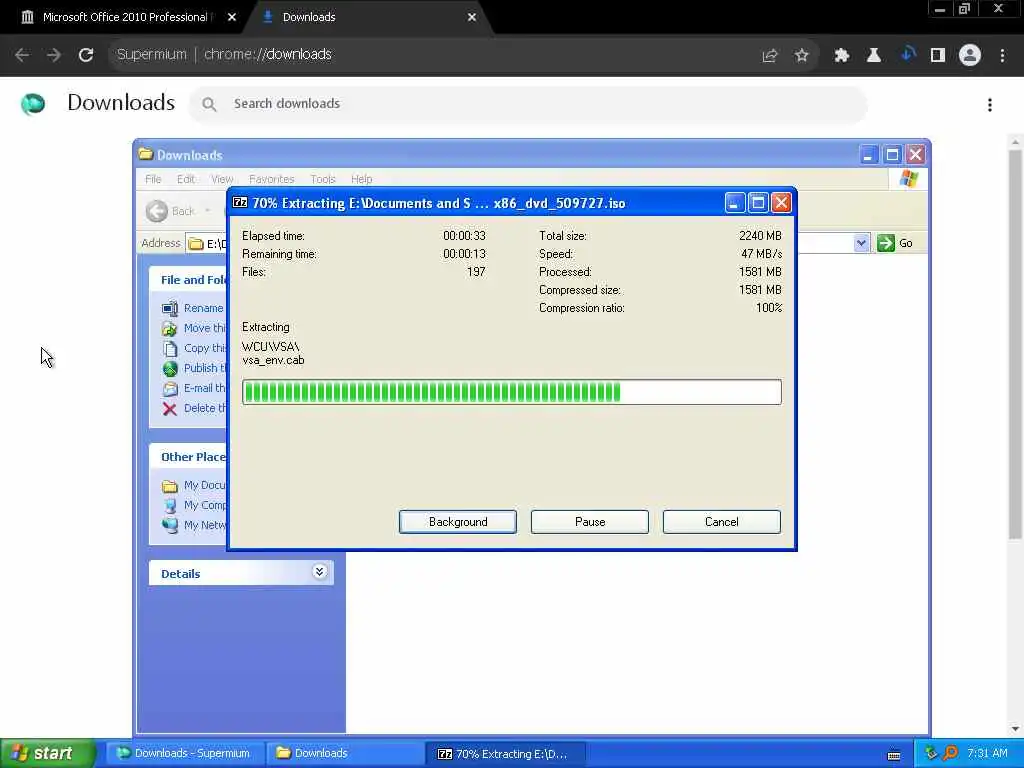Open the browser downloads indicator icon
This screenshot has height=768, width=1024.
tap(906, 55)
